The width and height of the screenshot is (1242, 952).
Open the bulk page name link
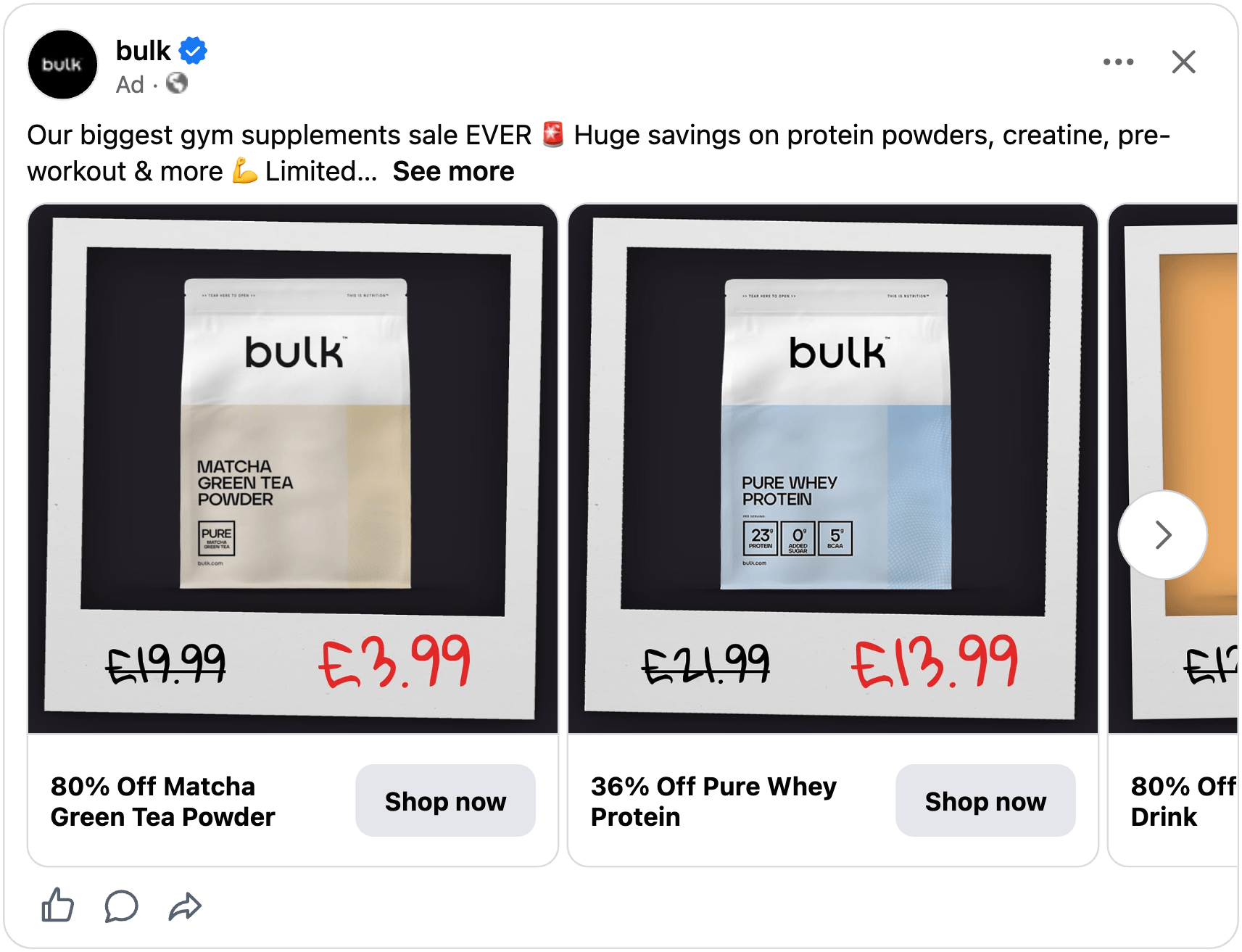coord(143,51)
